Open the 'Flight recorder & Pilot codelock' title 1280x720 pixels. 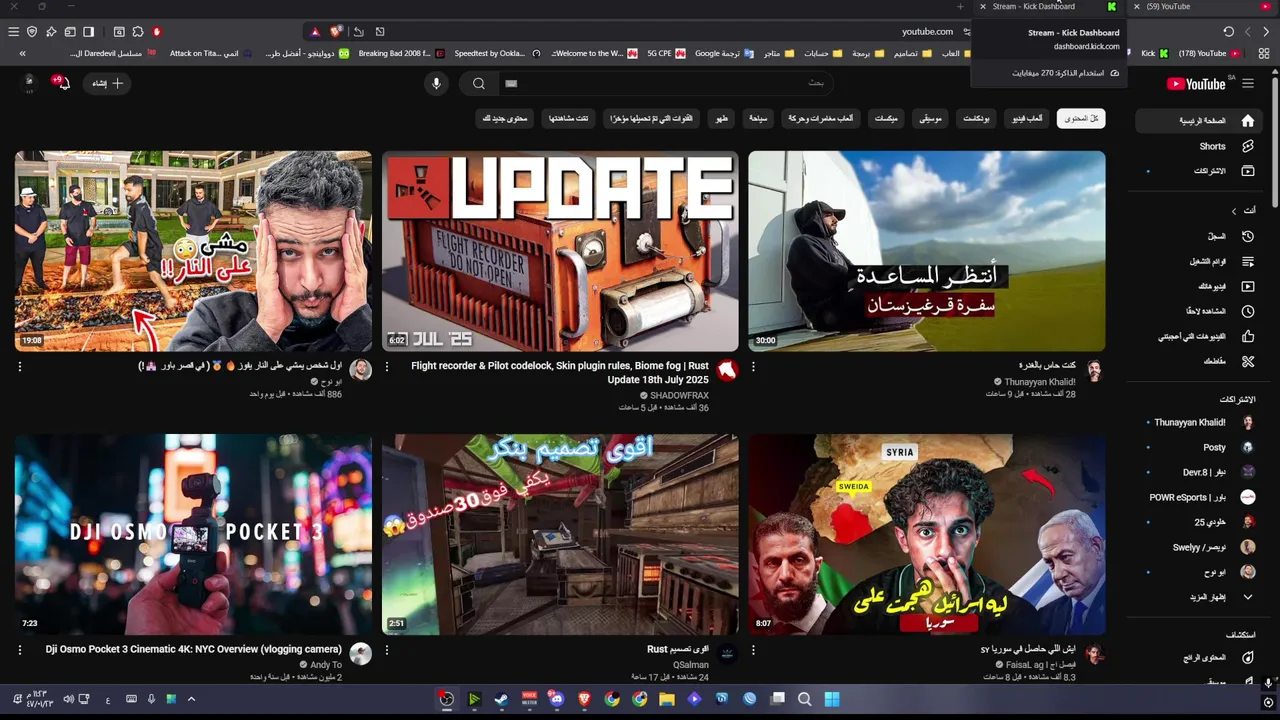(x=560, y=373)
